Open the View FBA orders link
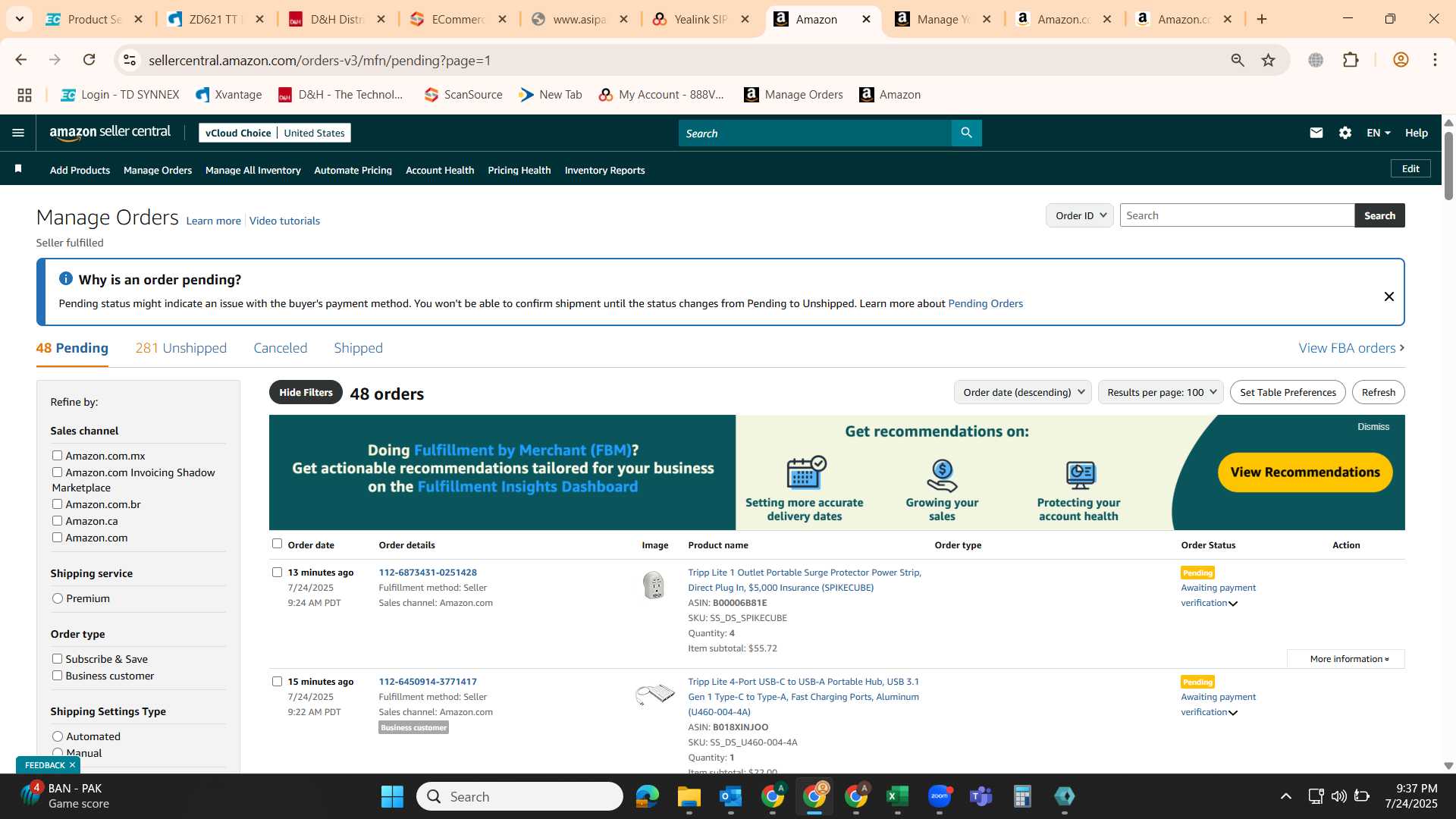The width and height of the screenshot is (1456, 819). [1351, 348]
